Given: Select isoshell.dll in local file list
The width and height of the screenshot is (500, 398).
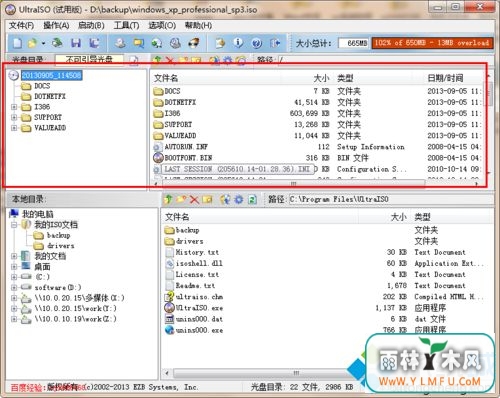Looking at the screenshot, I should 199,263.
